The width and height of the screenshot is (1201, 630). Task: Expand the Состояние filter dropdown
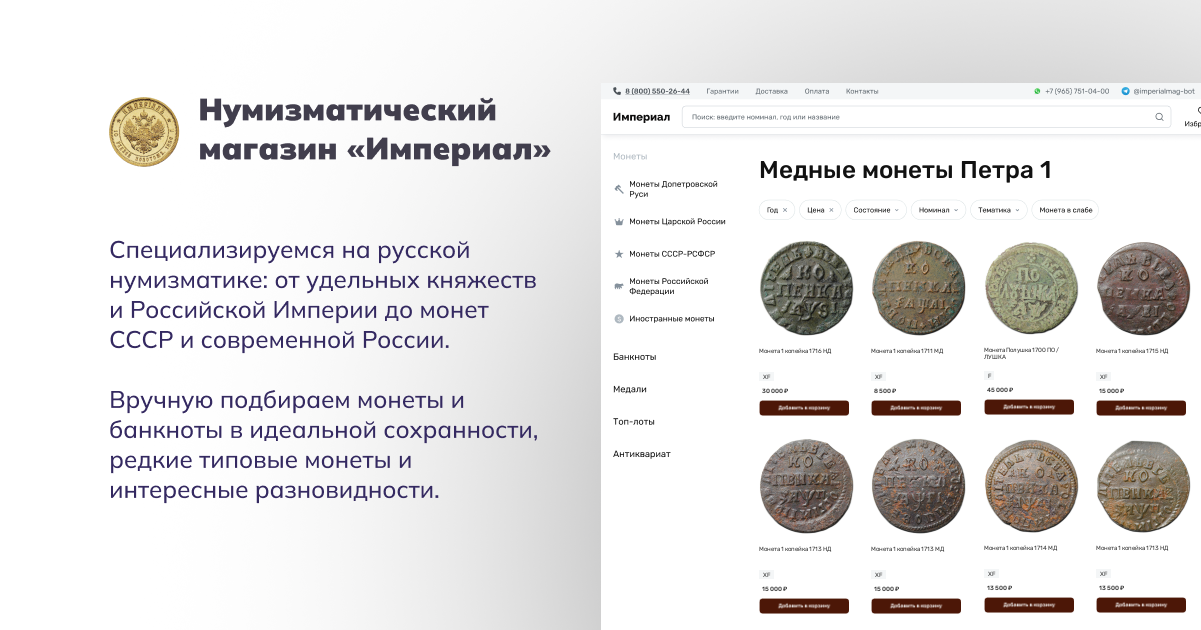coord(875,210)
